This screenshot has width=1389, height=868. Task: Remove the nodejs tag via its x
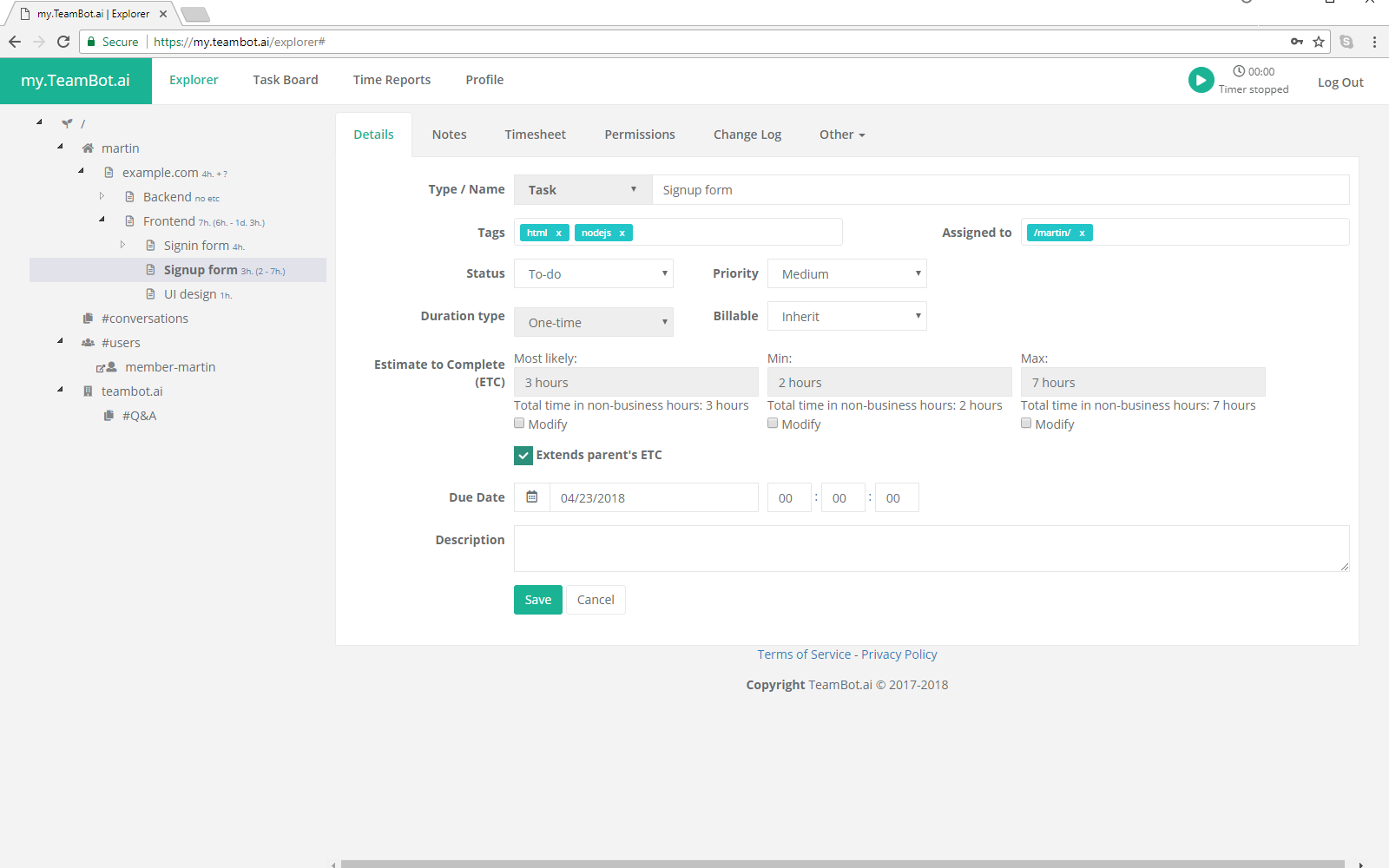pos(622,233)
